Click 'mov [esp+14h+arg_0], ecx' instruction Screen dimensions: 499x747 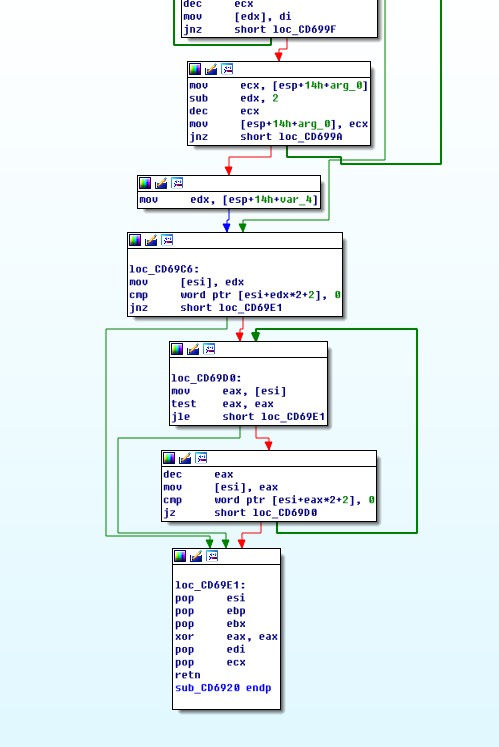tap(279, 124)
